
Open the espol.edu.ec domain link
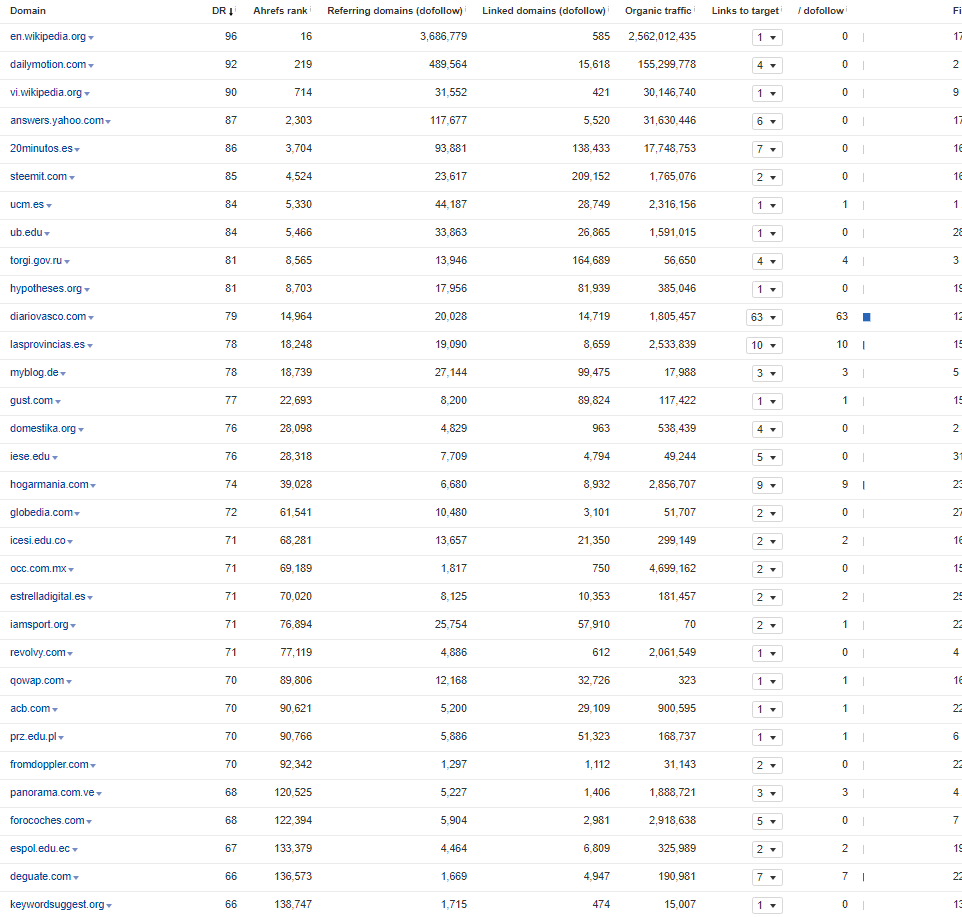[40, 849]
